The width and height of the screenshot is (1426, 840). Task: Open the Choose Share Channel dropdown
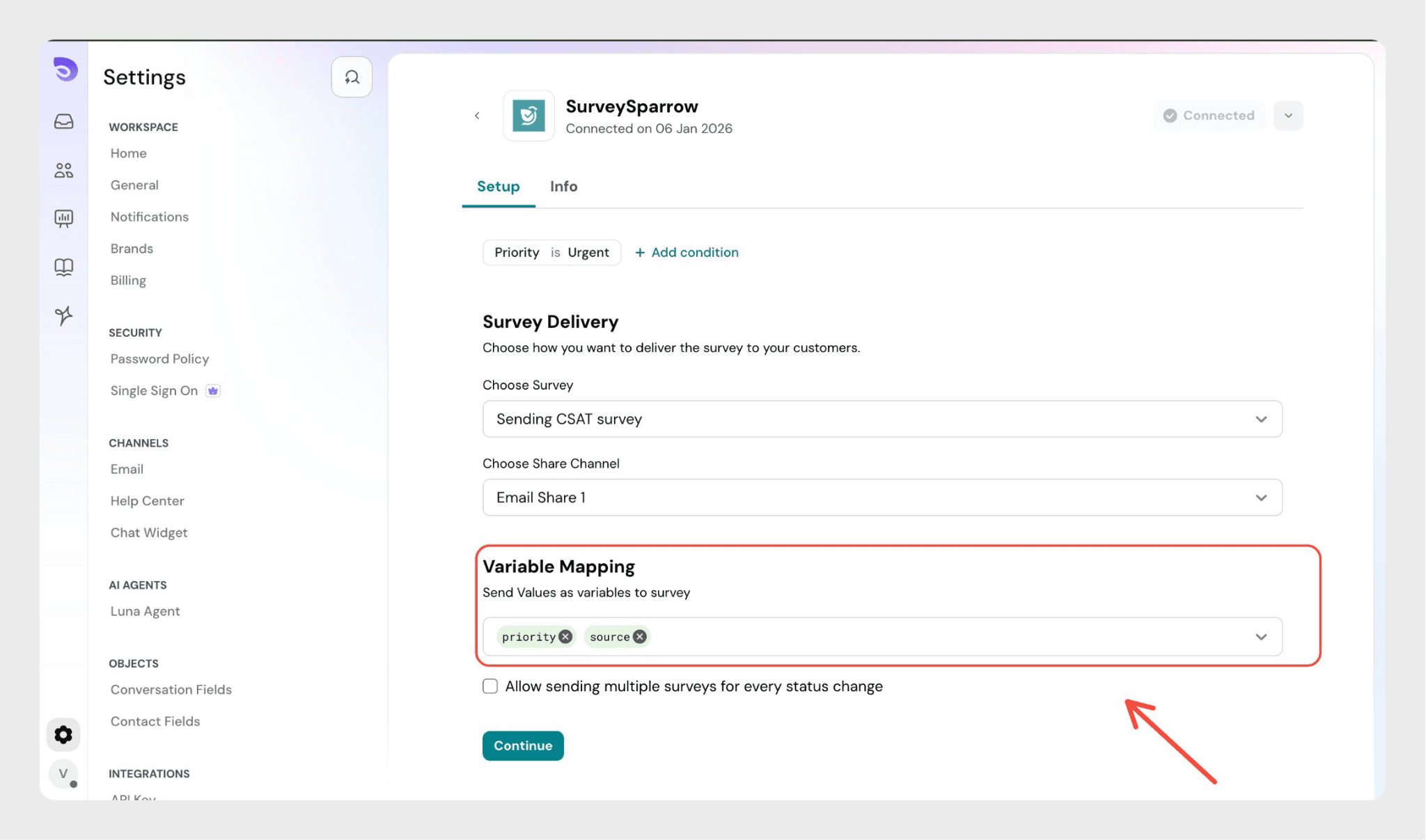[x=1260, y=498]
